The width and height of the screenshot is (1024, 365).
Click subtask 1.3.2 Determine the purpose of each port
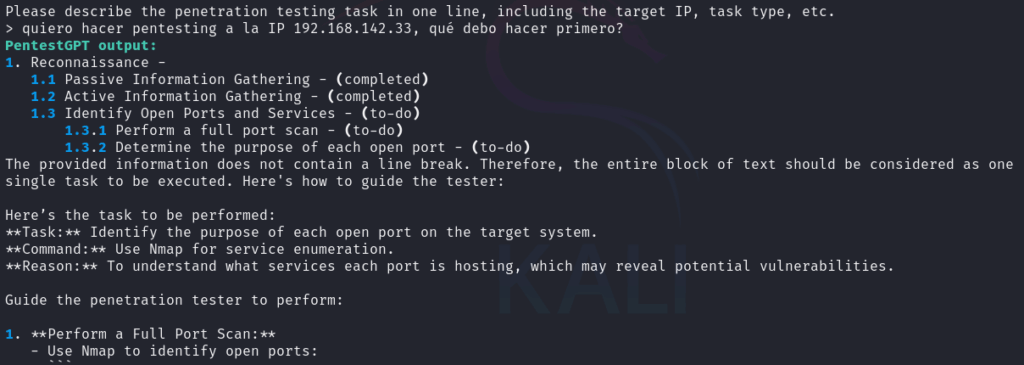[x=298, y=148]
